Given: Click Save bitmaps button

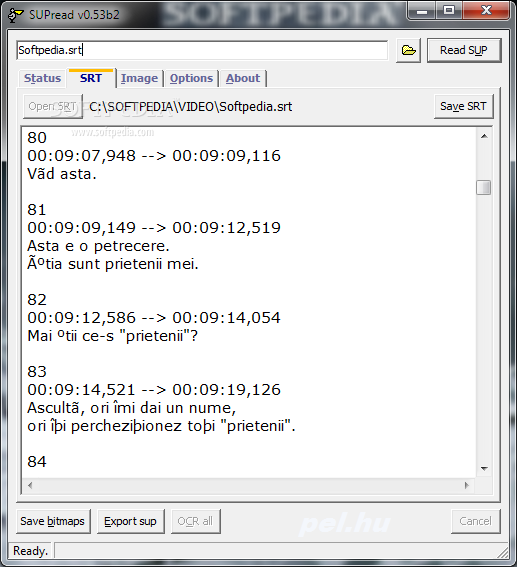Looking at the screenshot, I should point(53,521).
